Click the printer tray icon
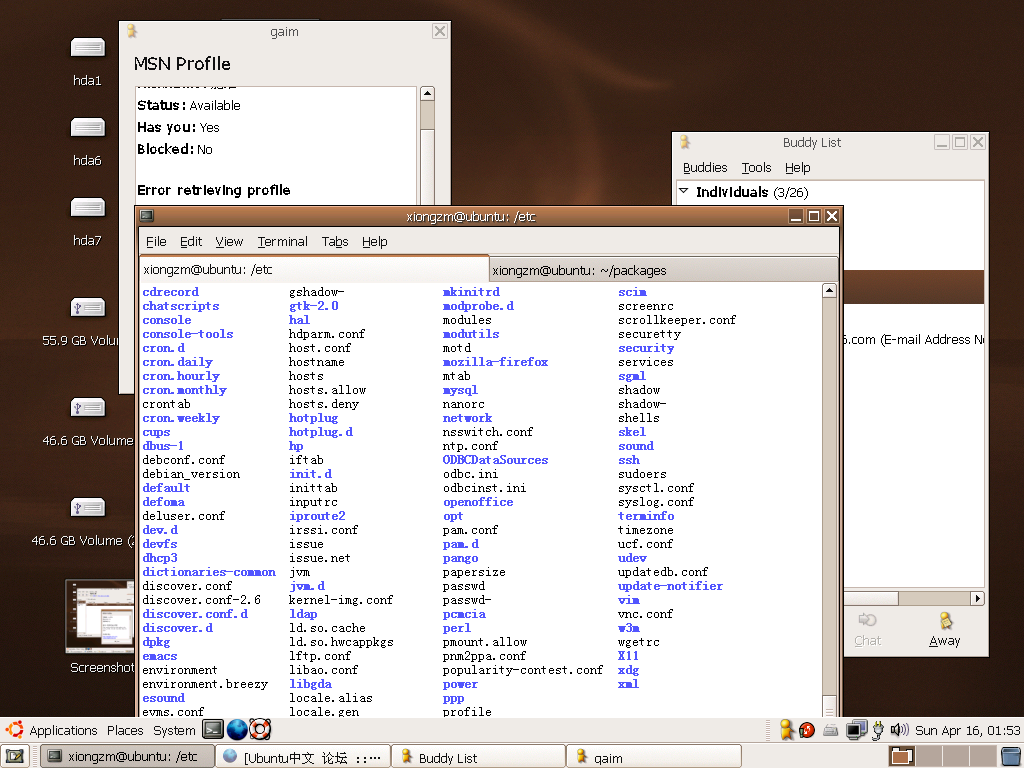1024x768 pixels. coord(831,730)
